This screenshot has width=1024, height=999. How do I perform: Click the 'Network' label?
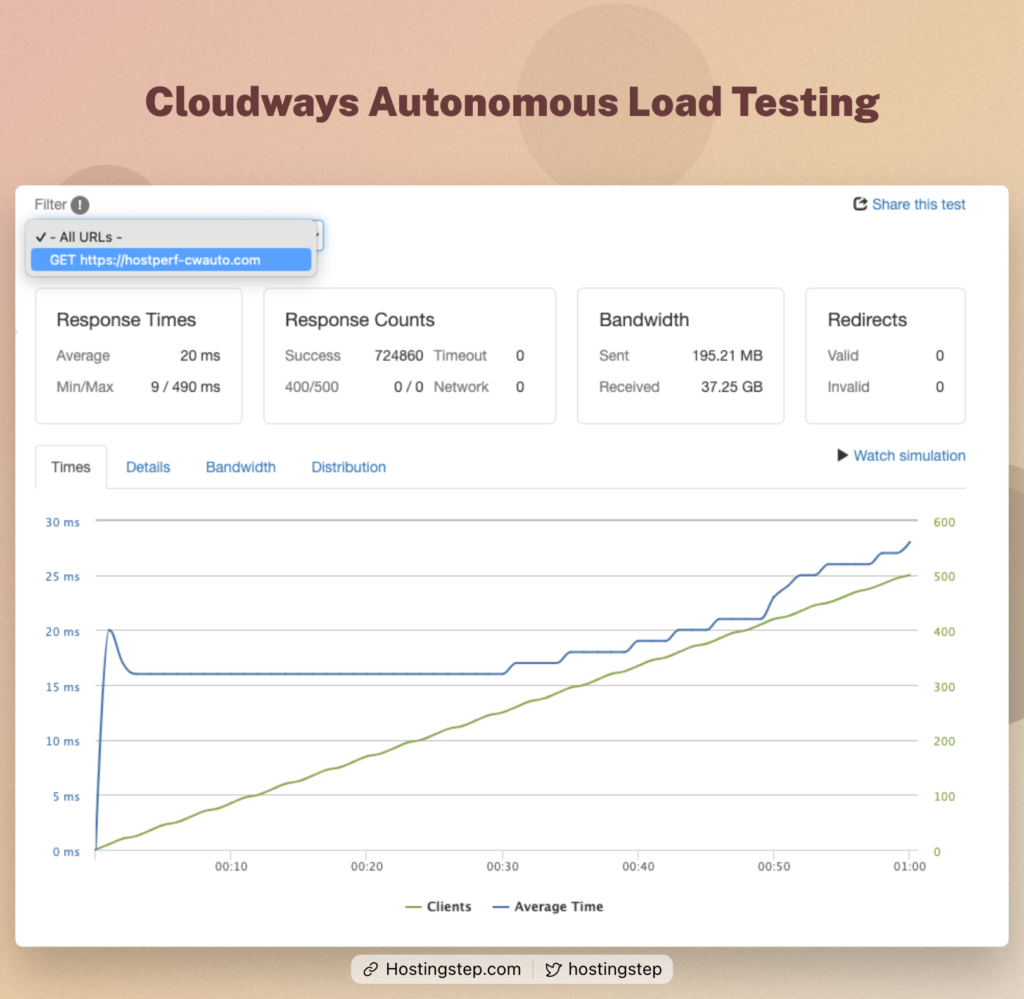point(461,387)
